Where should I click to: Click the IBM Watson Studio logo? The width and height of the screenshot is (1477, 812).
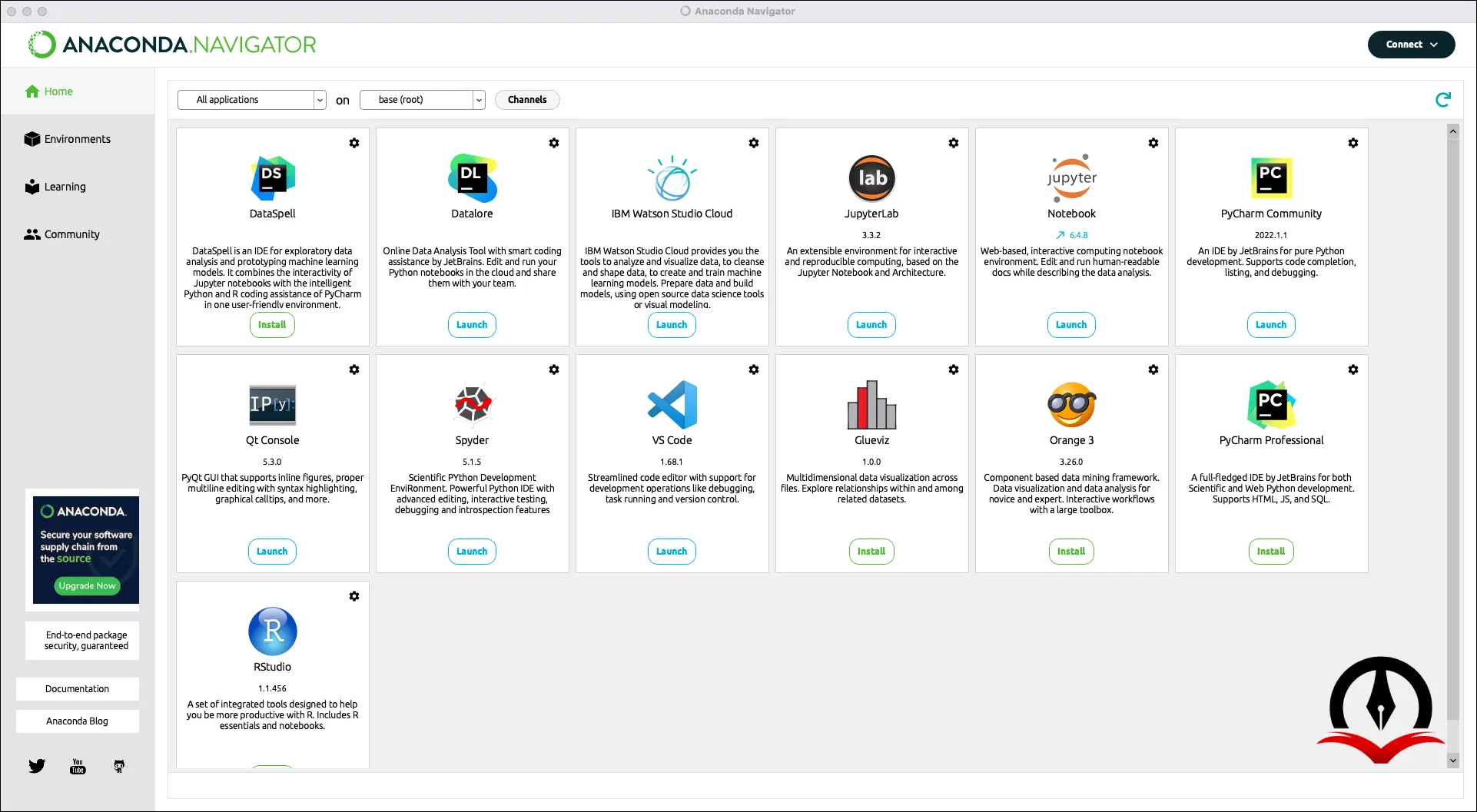(672, 178)
